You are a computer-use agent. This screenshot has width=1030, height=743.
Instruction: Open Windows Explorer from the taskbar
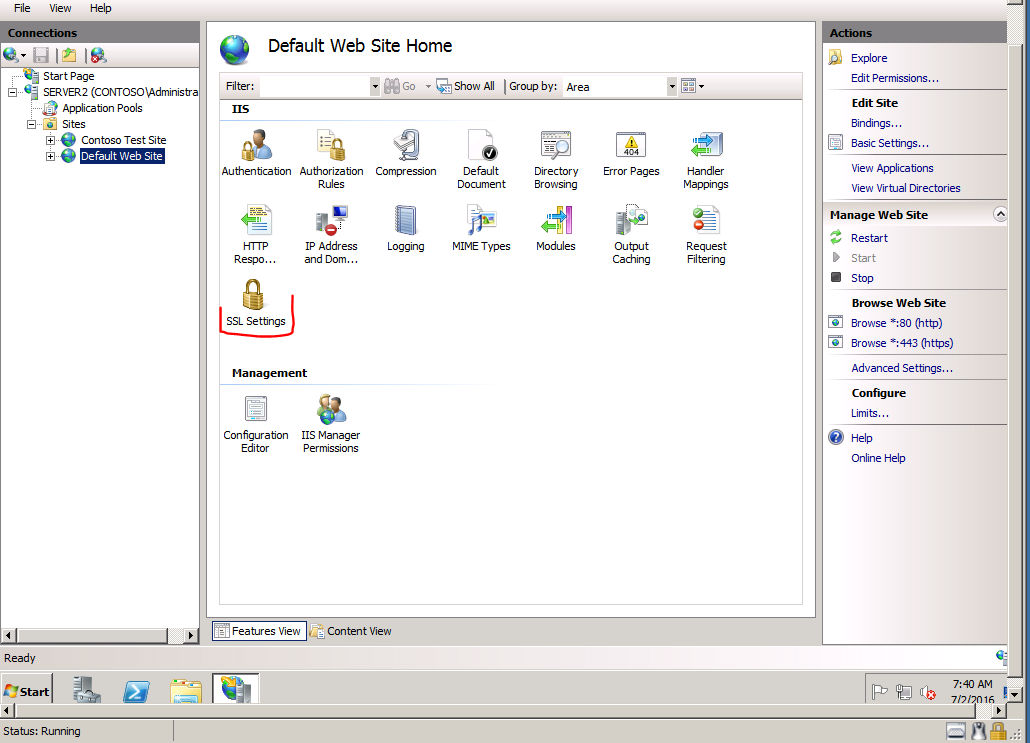186,691
